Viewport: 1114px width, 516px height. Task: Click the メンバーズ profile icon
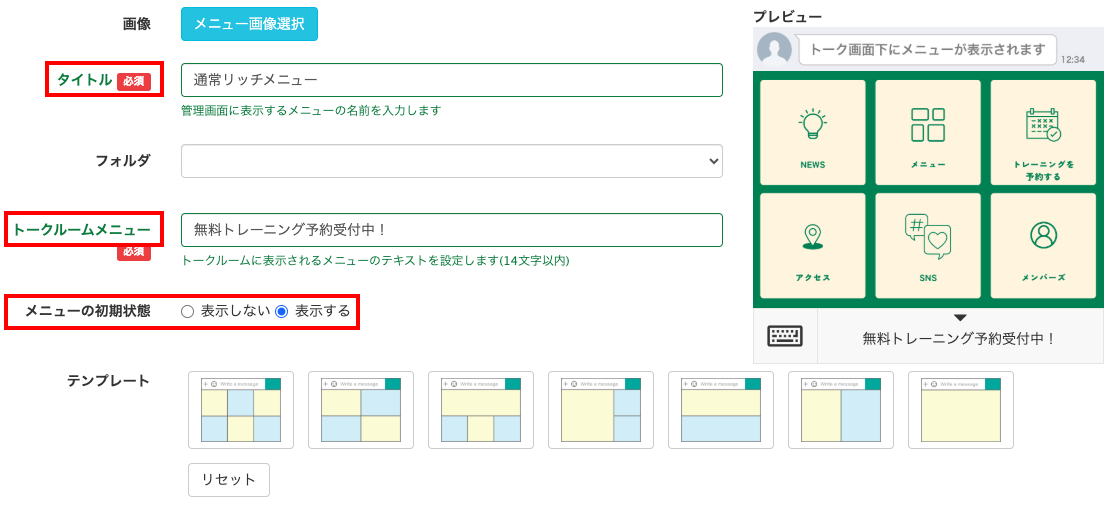click(x=1043, y=235)
